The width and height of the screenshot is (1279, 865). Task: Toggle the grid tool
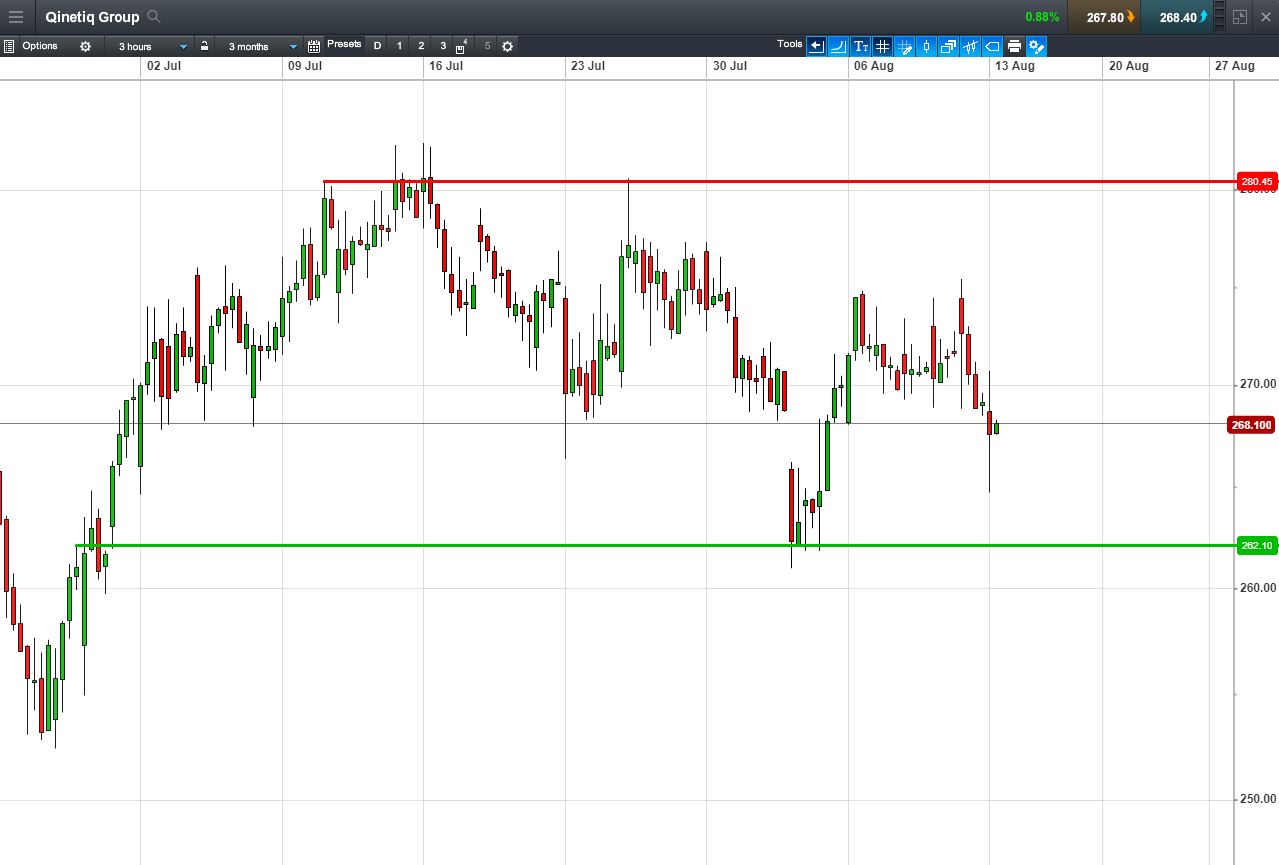(x=882, y=46)
